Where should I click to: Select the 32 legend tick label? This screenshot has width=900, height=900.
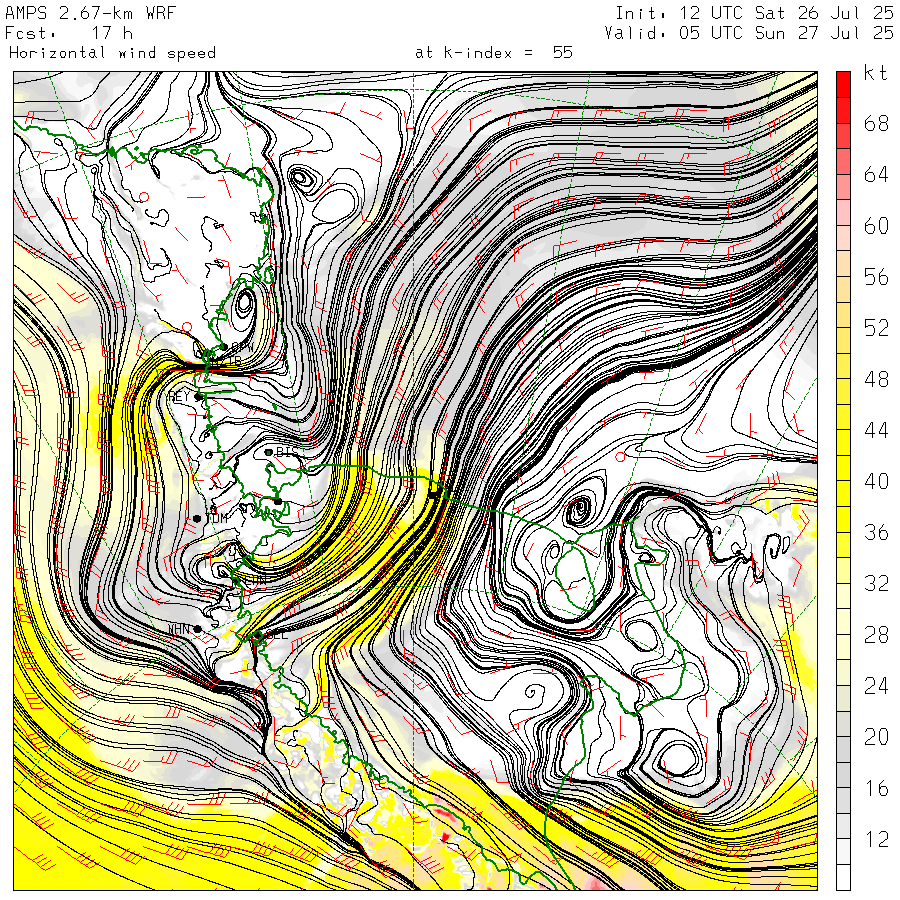(x=876, y=583)
